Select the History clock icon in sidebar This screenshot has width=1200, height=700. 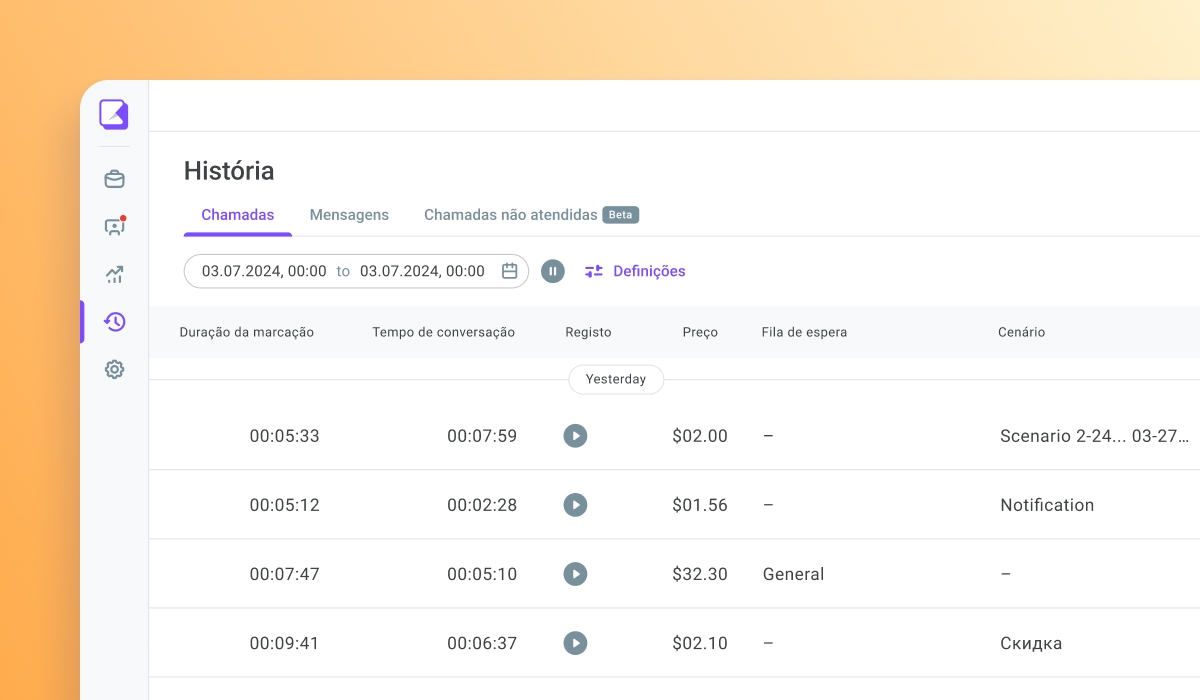pyautogui.click(x=114, y=322)
